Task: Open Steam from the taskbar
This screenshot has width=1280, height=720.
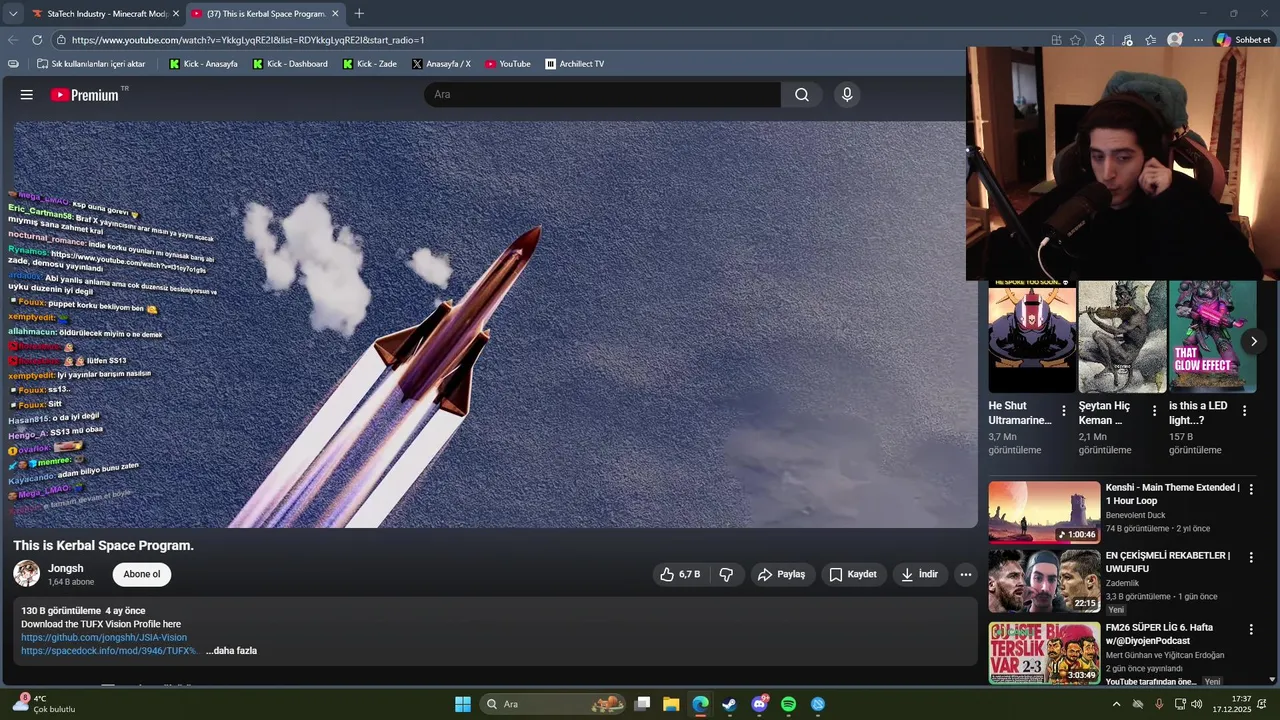Action: pos(729,704)
